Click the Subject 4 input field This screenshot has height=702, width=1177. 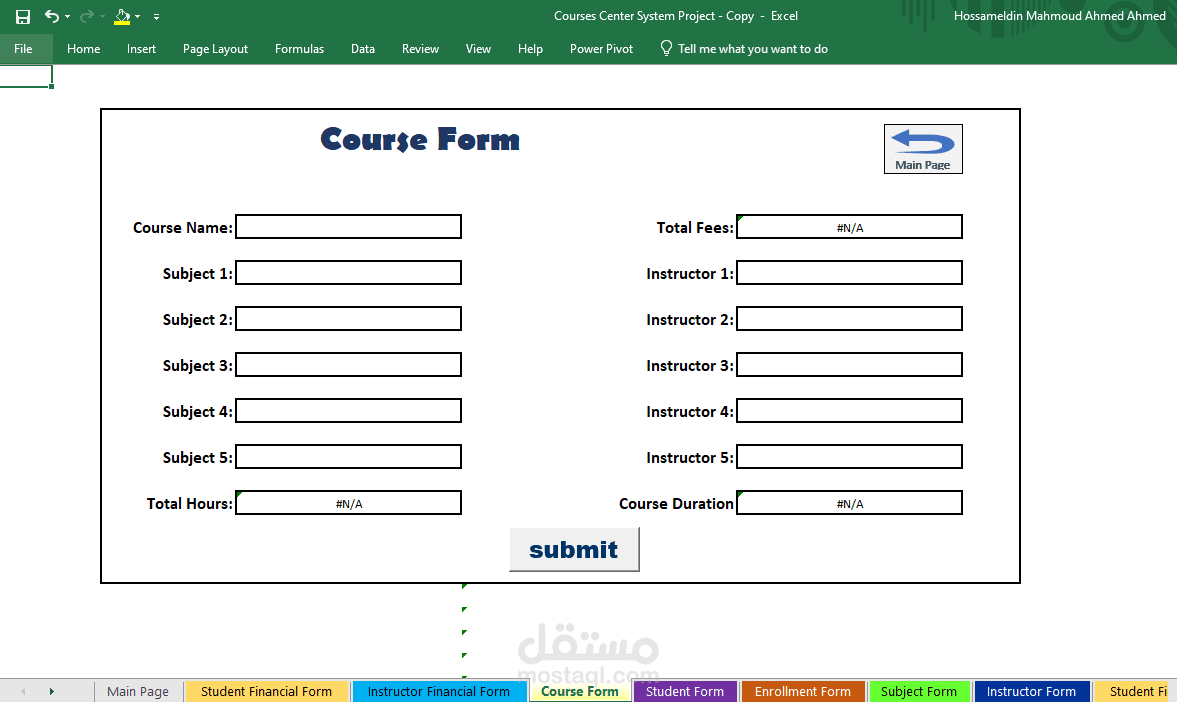(348, 411)
